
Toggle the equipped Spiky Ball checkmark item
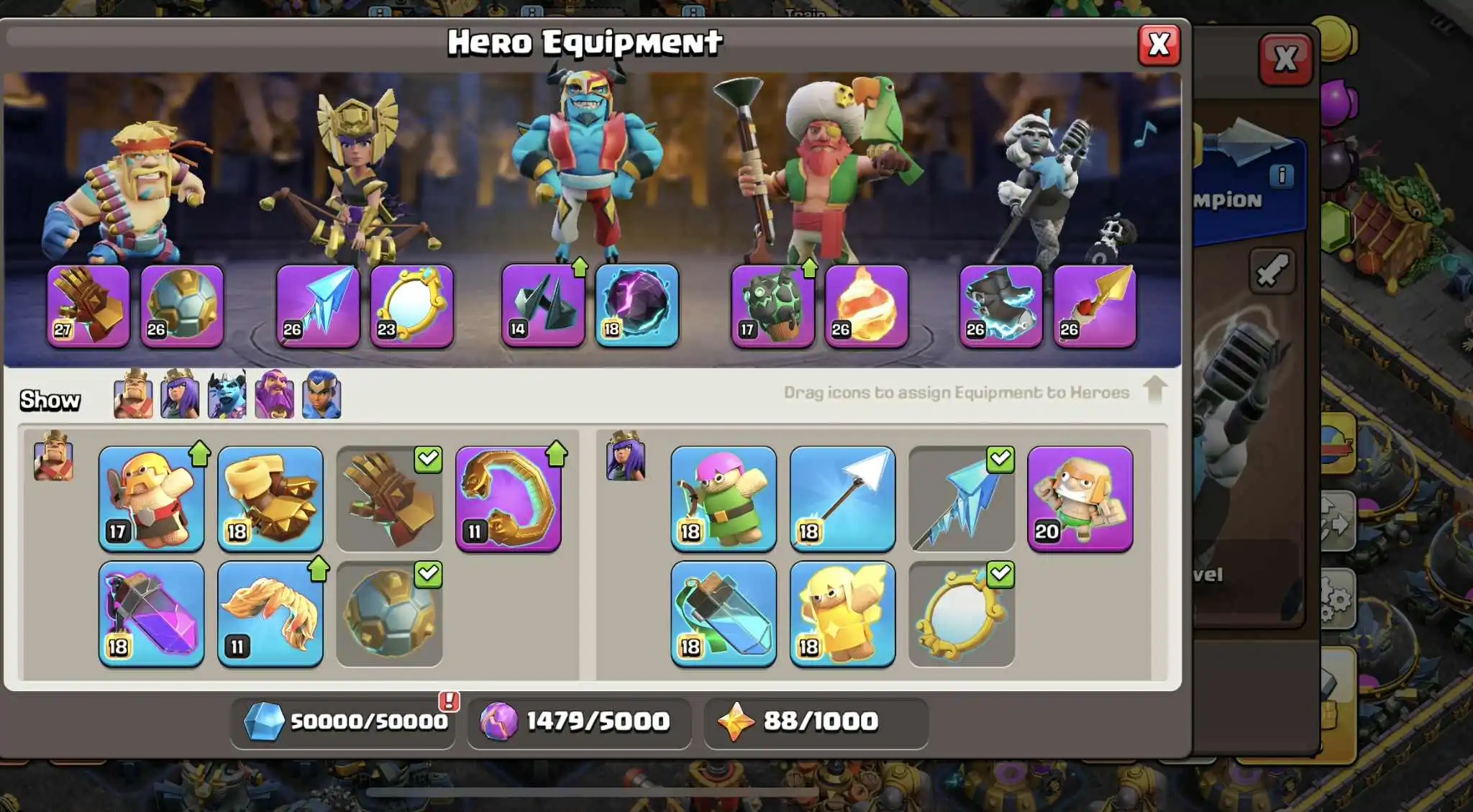pos(389,613)
